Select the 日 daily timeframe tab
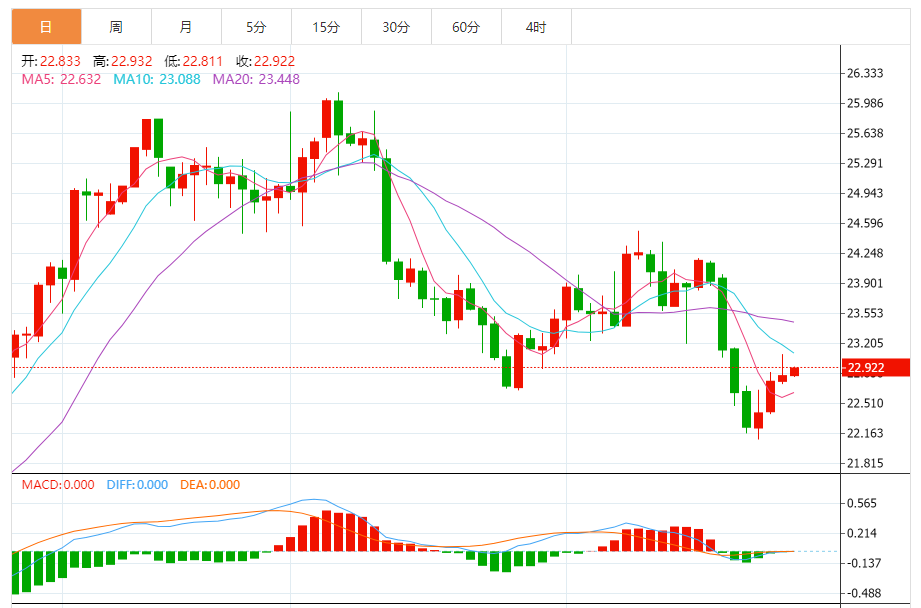Image resolution: width=921 pixels, height=608 pixels. (x=46, y=27)
